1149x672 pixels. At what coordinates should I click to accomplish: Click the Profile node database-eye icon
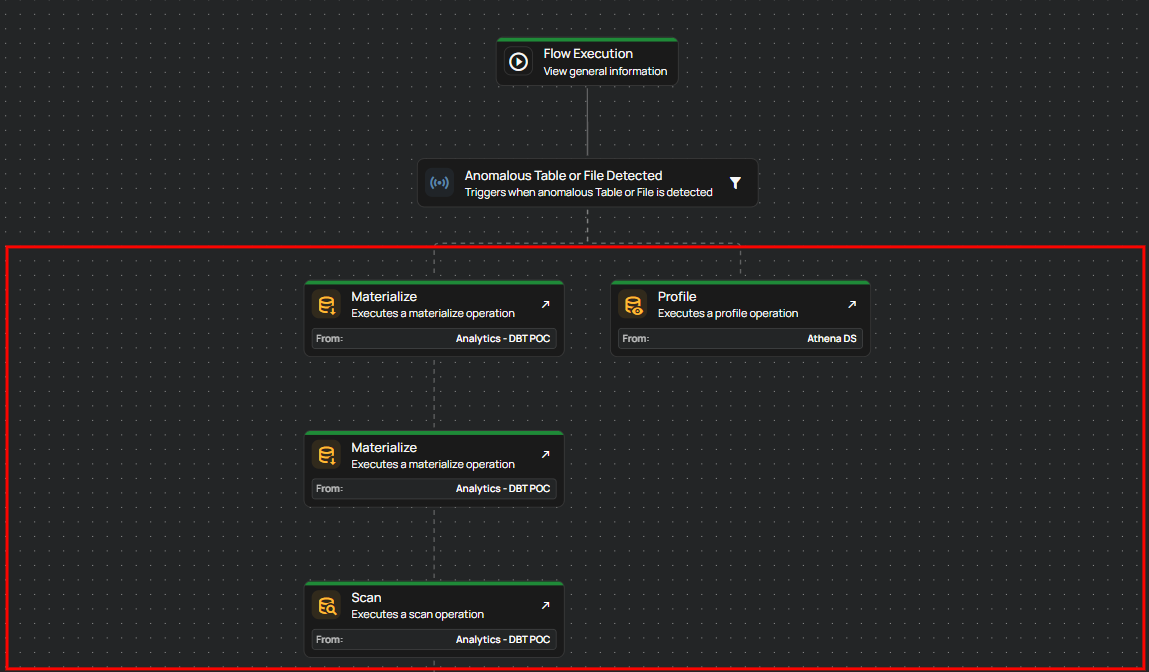point(633,304)
